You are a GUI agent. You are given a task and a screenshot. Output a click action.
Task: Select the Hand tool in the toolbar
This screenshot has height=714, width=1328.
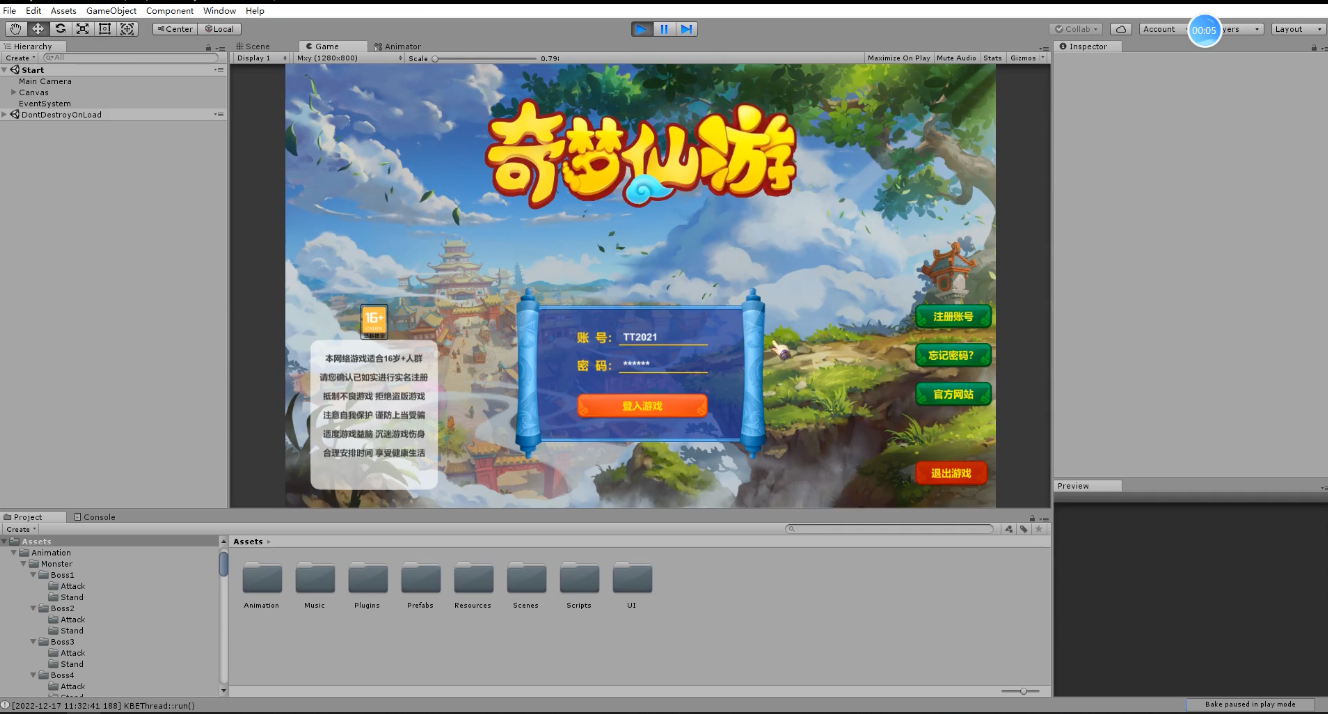(15, 29)
